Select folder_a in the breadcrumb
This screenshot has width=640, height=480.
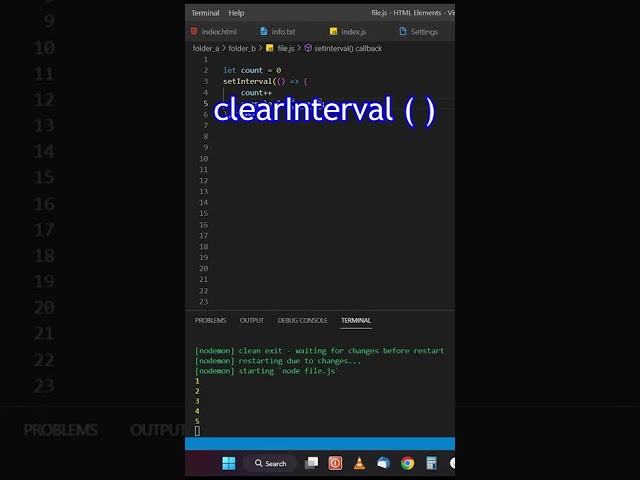point(206,48)
